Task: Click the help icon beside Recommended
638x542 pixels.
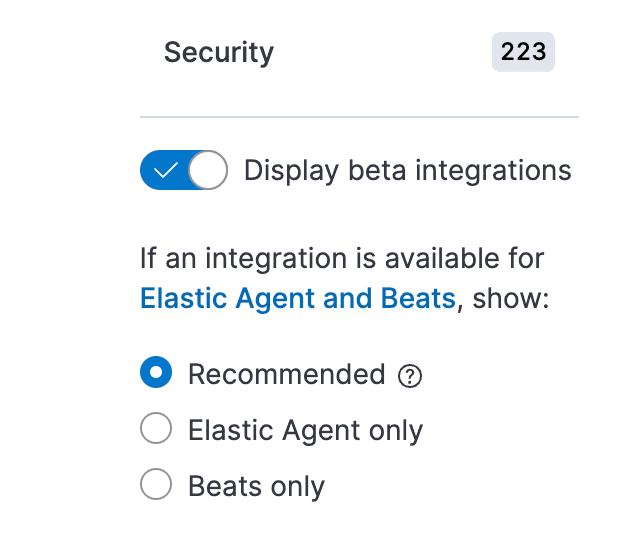Action: 410,376
